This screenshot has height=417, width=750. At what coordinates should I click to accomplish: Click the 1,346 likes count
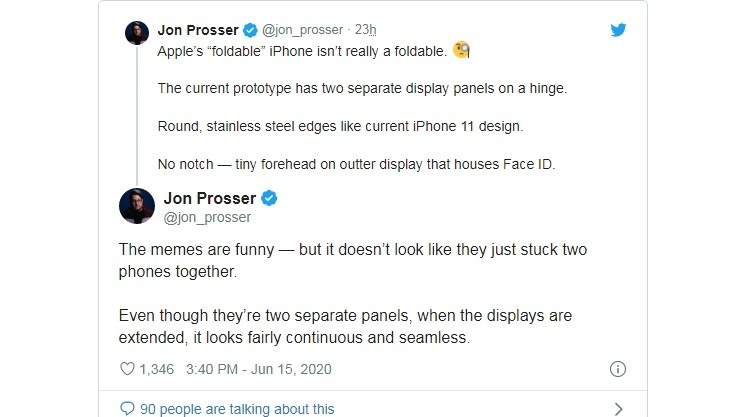point(156,369)
